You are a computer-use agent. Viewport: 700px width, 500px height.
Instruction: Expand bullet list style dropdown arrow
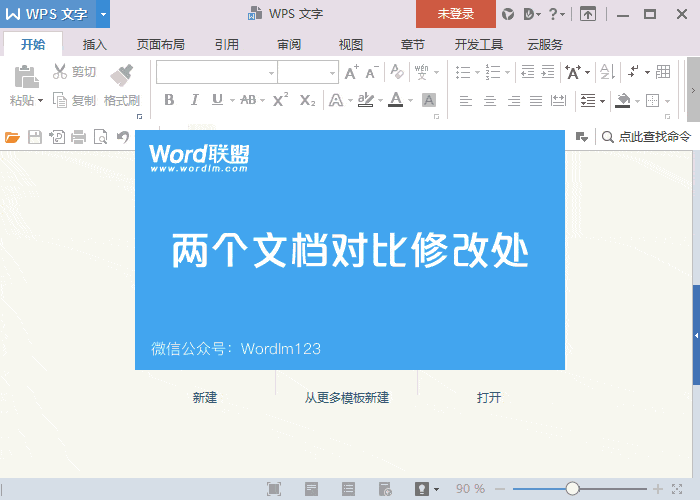tap(477, 72)
